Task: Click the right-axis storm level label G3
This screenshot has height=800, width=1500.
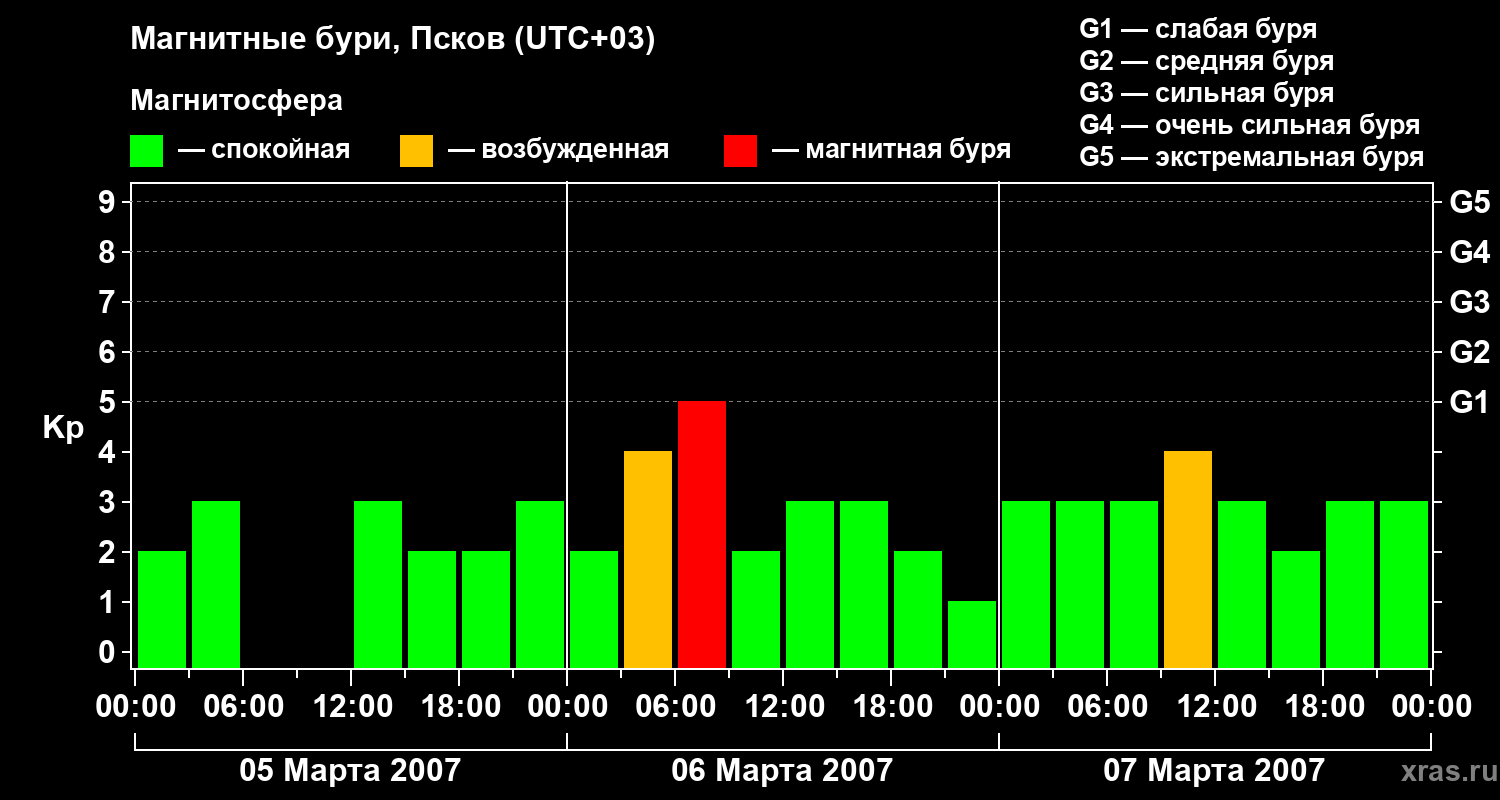Action: coord(1470,302)
